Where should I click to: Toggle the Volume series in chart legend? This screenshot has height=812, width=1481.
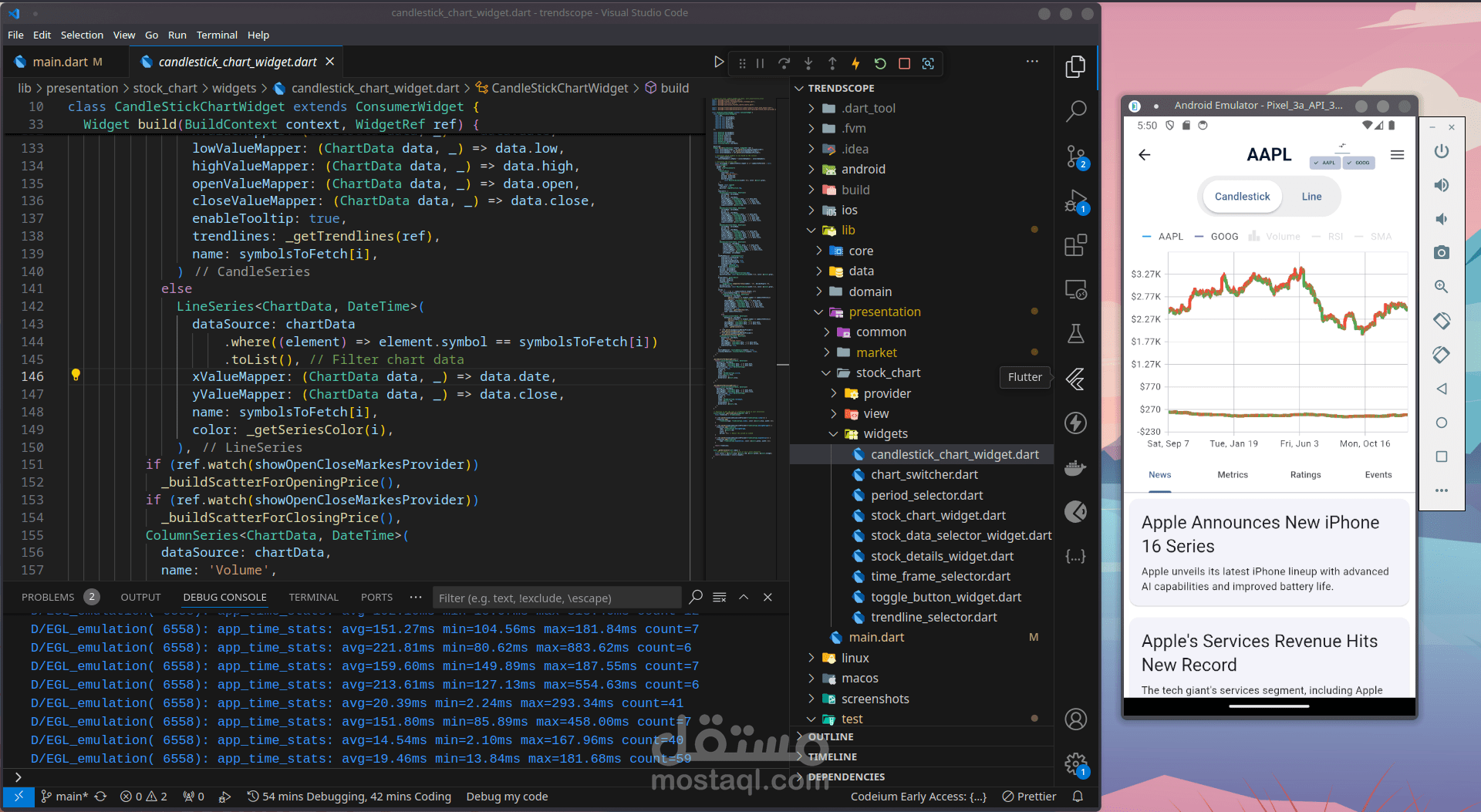1274,237
